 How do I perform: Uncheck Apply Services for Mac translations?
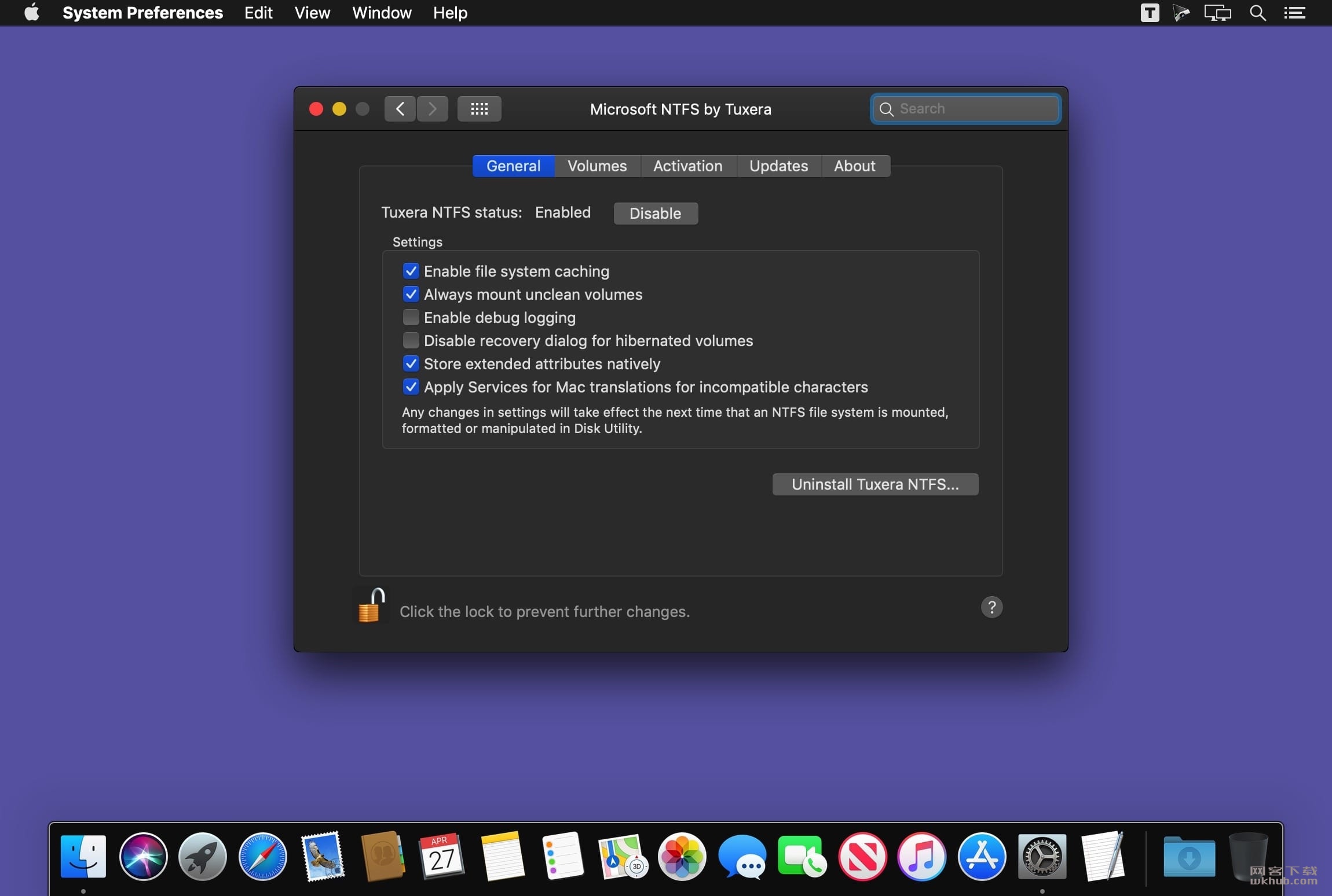tap(411, 387)
